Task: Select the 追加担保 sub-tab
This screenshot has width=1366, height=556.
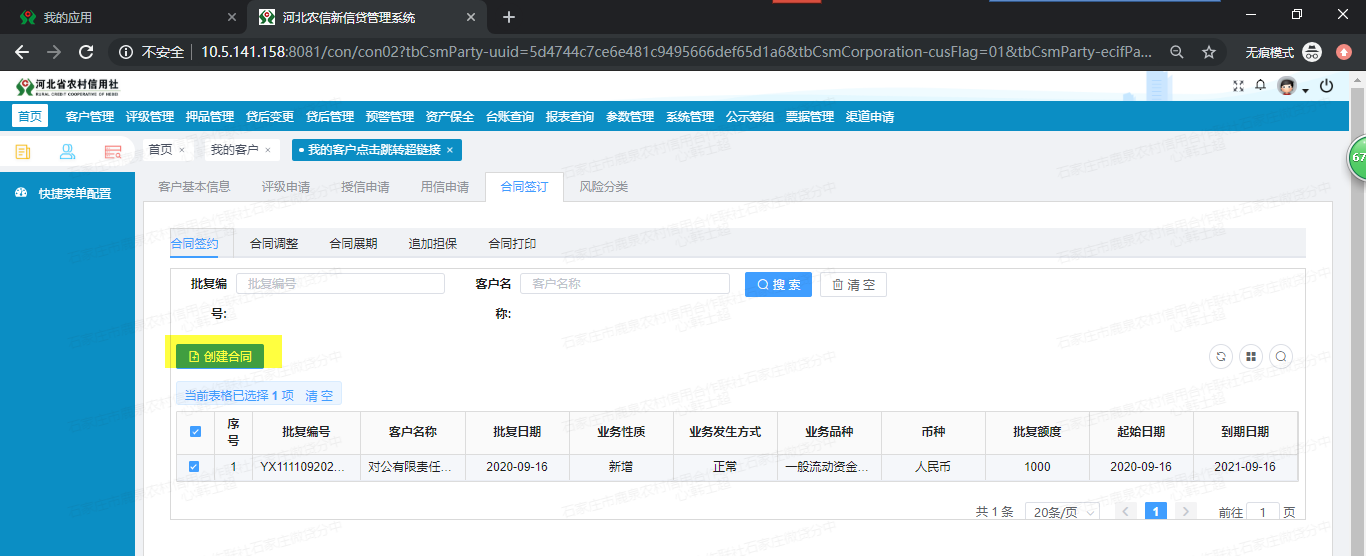Action: pos(433,244)
